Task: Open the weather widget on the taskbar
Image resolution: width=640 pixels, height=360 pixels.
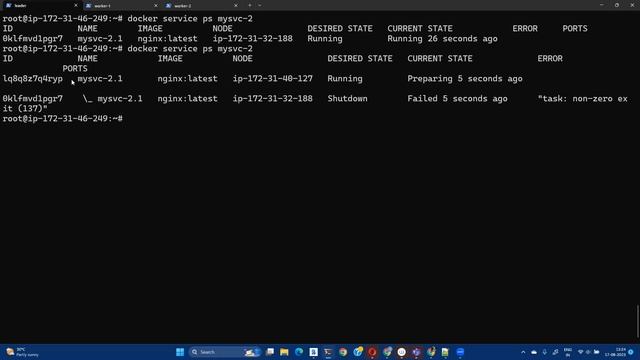Action: point(23,352)
